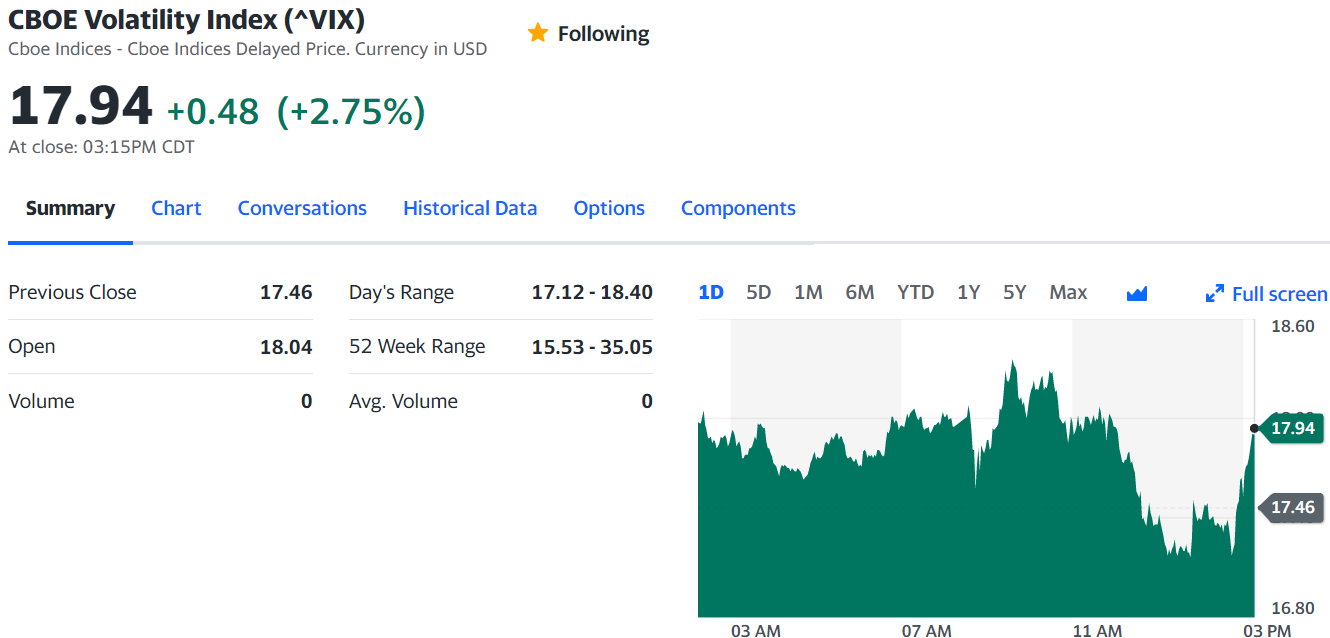Click the 07 AM time axis label
Screen dimensions: 1330x638
click(x=926, y=630)
